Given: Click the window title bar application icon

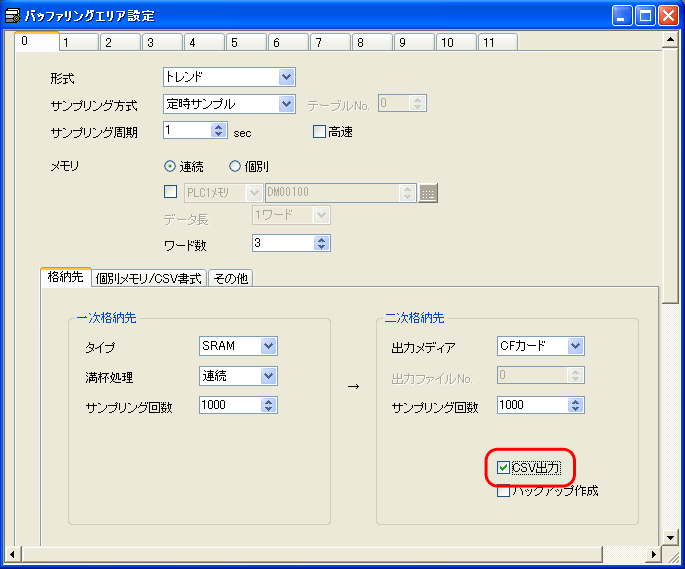Looking at the screenshot, I should click(12, 15).
